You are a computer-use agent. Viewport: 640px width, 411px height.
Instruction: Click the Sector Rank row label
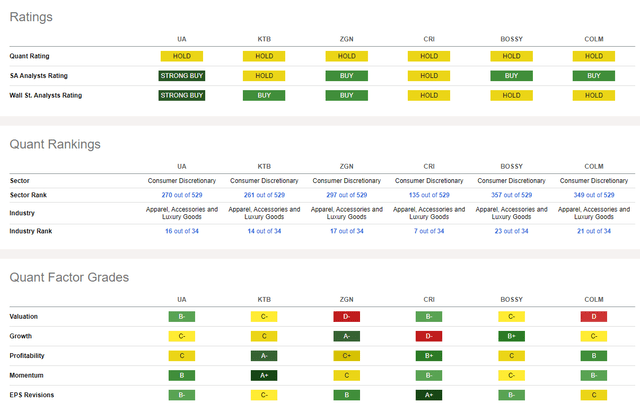point(28,195)
